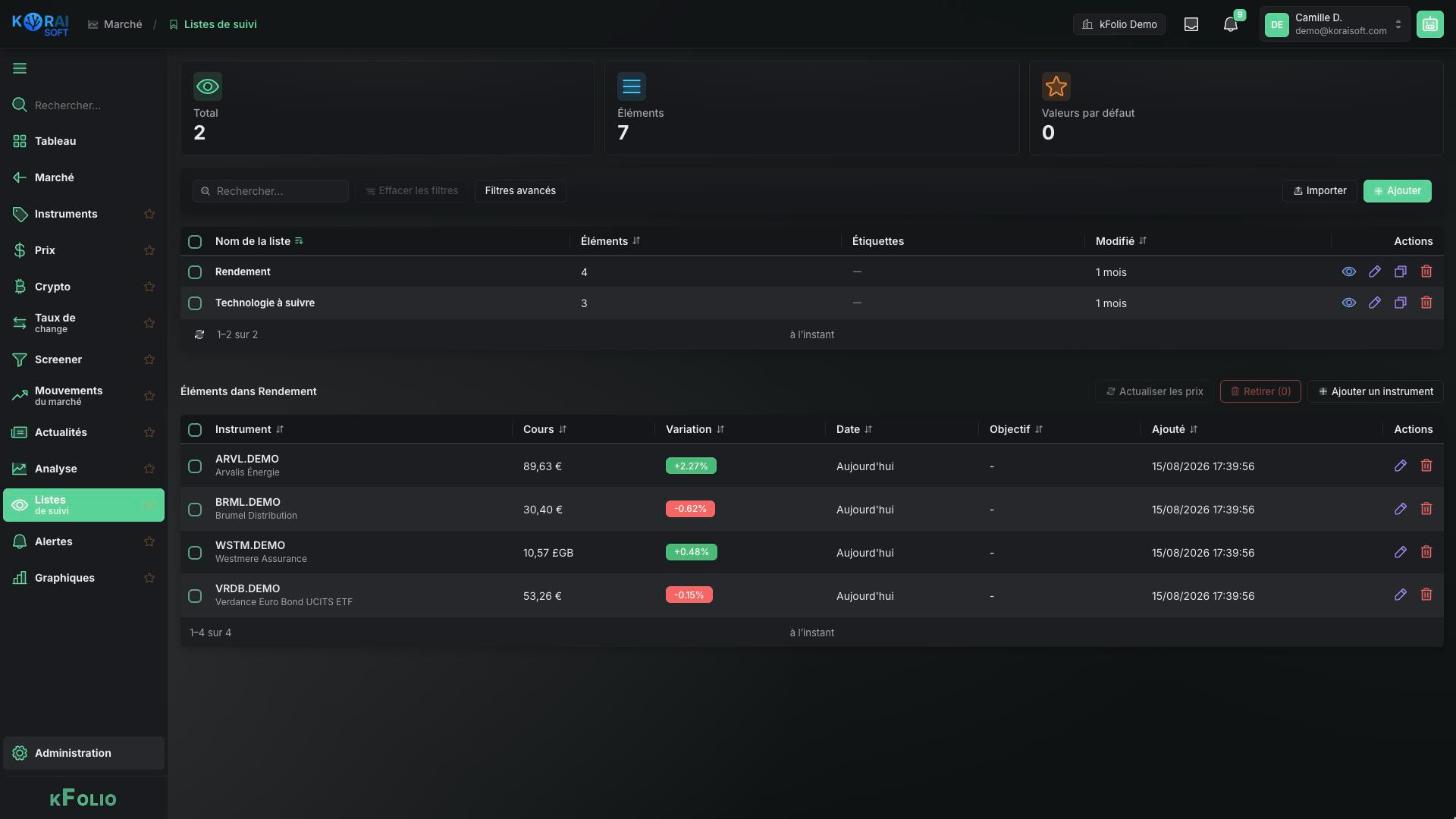
Task: Open the kFolio Demo portfolio selector
Action: click(x=1119, y=24)
